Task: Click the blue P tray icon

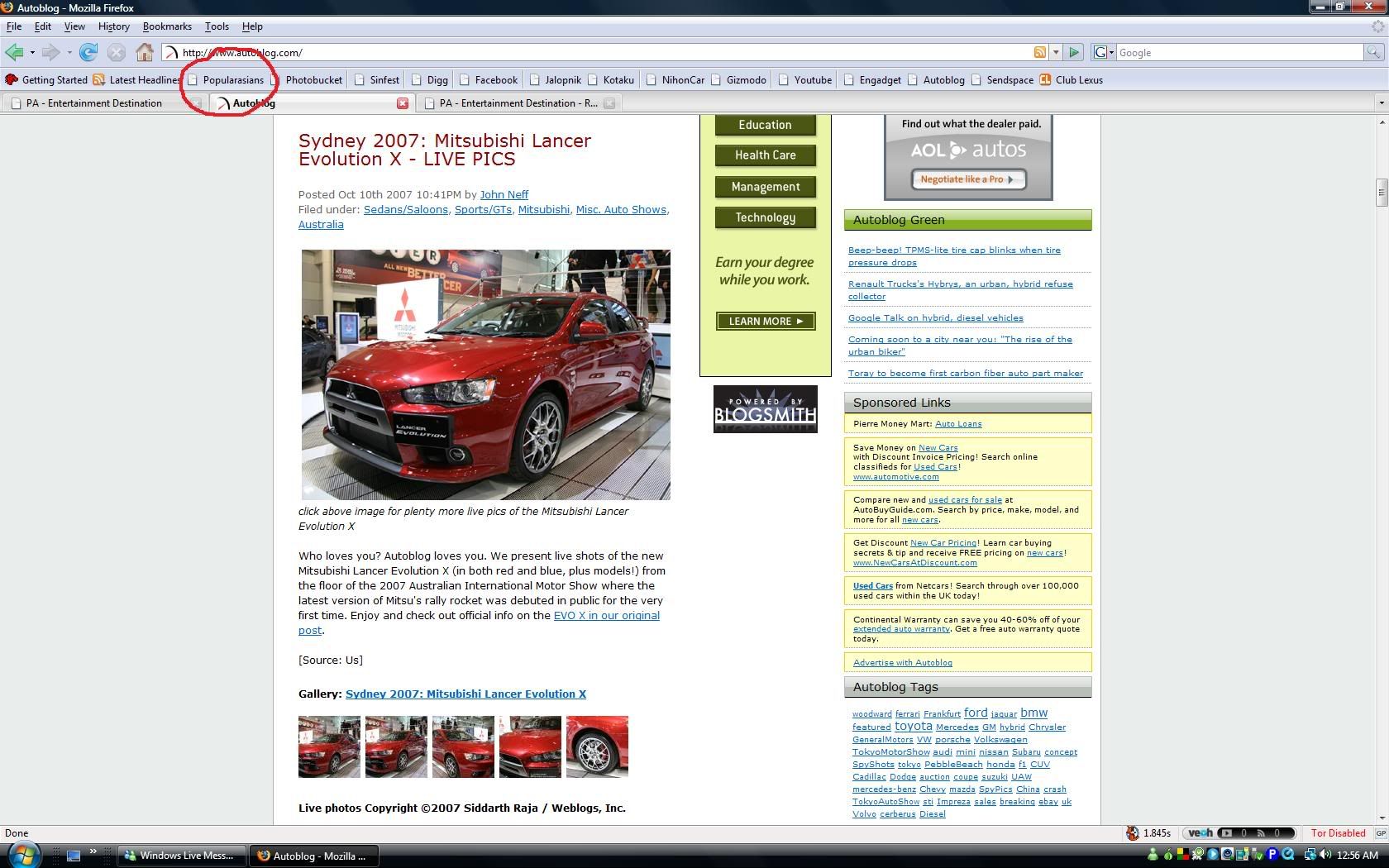Action: point(1272,855)
